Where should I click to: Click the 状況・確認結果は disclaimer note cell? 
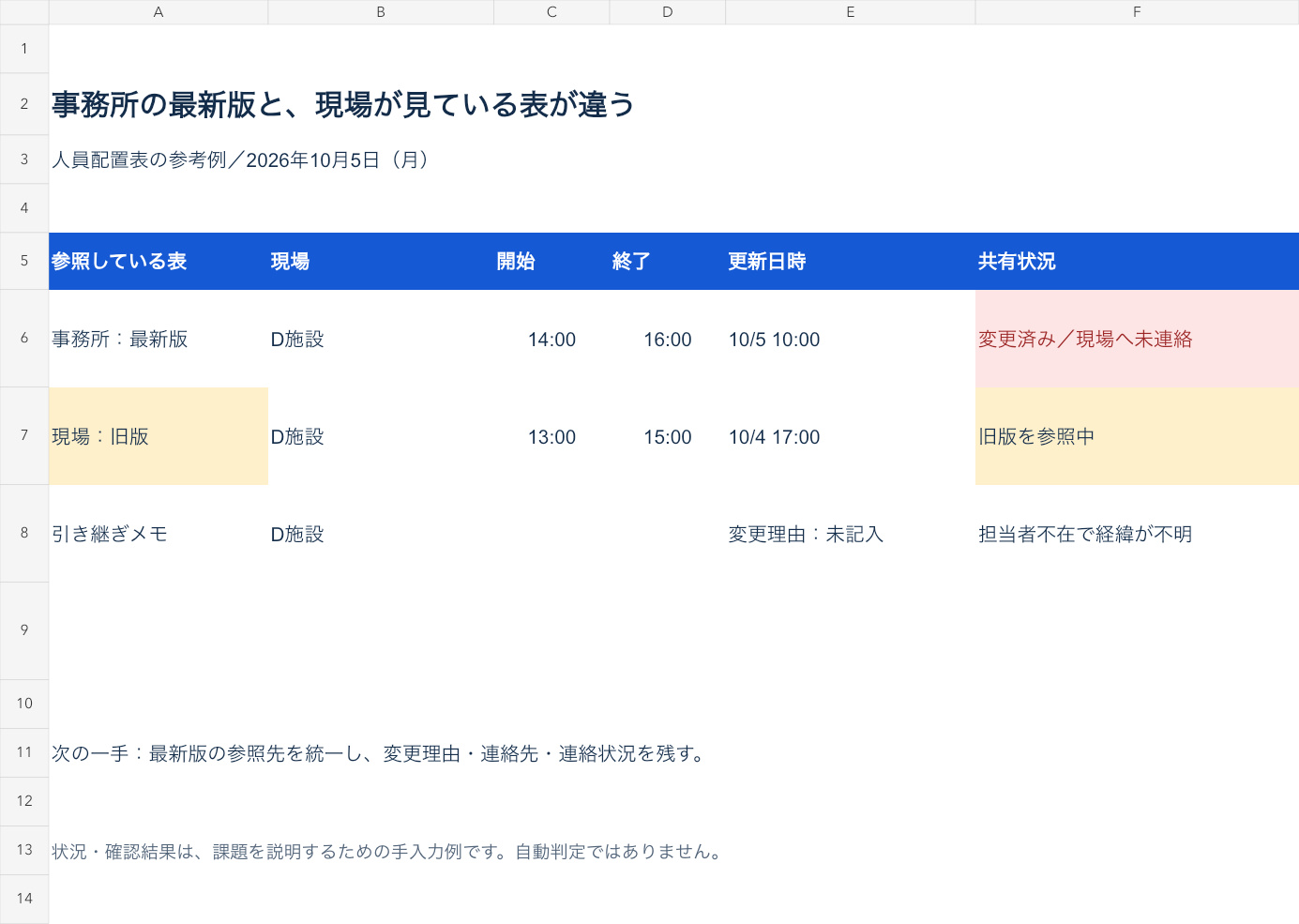pos(387,851)
